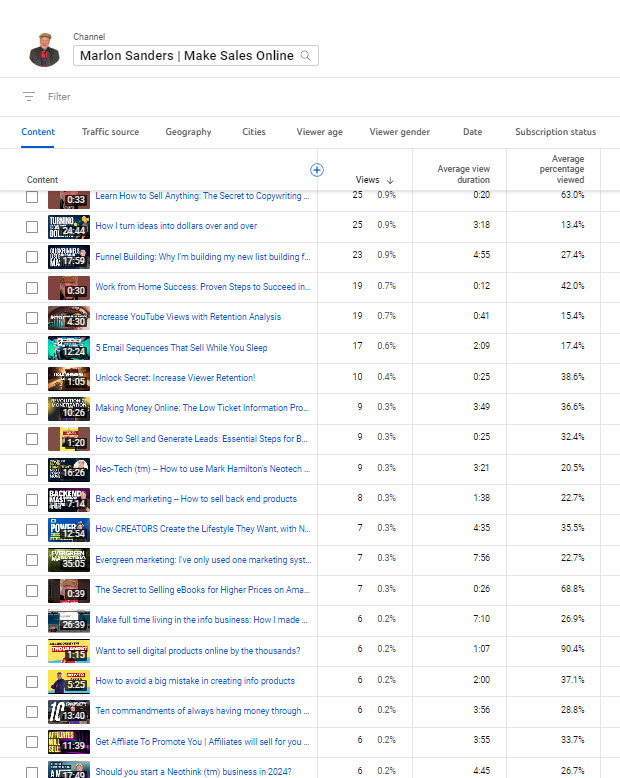
Task: Open Back end marketing video link
Action: [196, 499]
